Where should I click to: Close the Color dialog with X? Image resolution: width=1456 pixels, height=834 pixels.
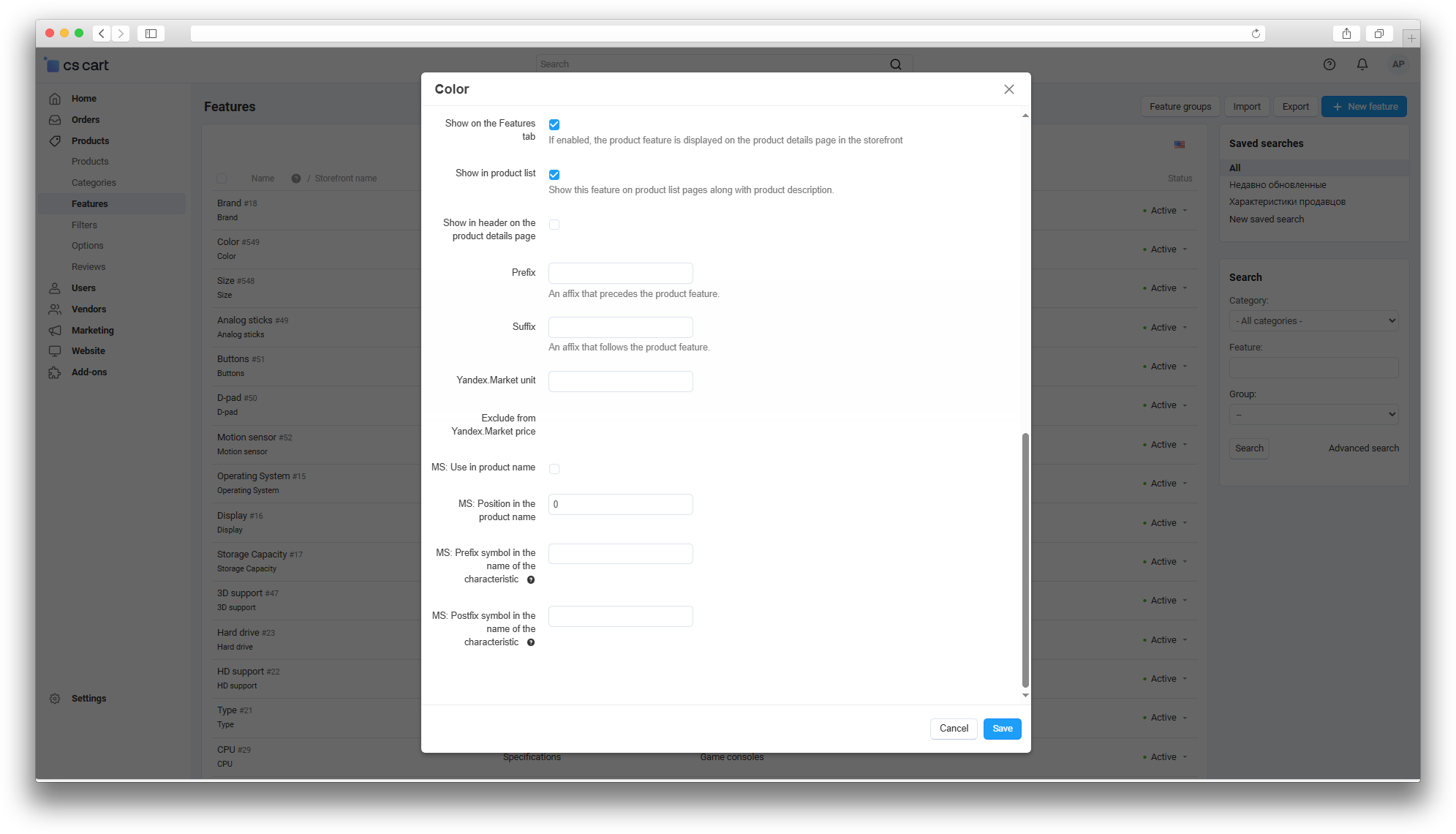(1008, 89)
